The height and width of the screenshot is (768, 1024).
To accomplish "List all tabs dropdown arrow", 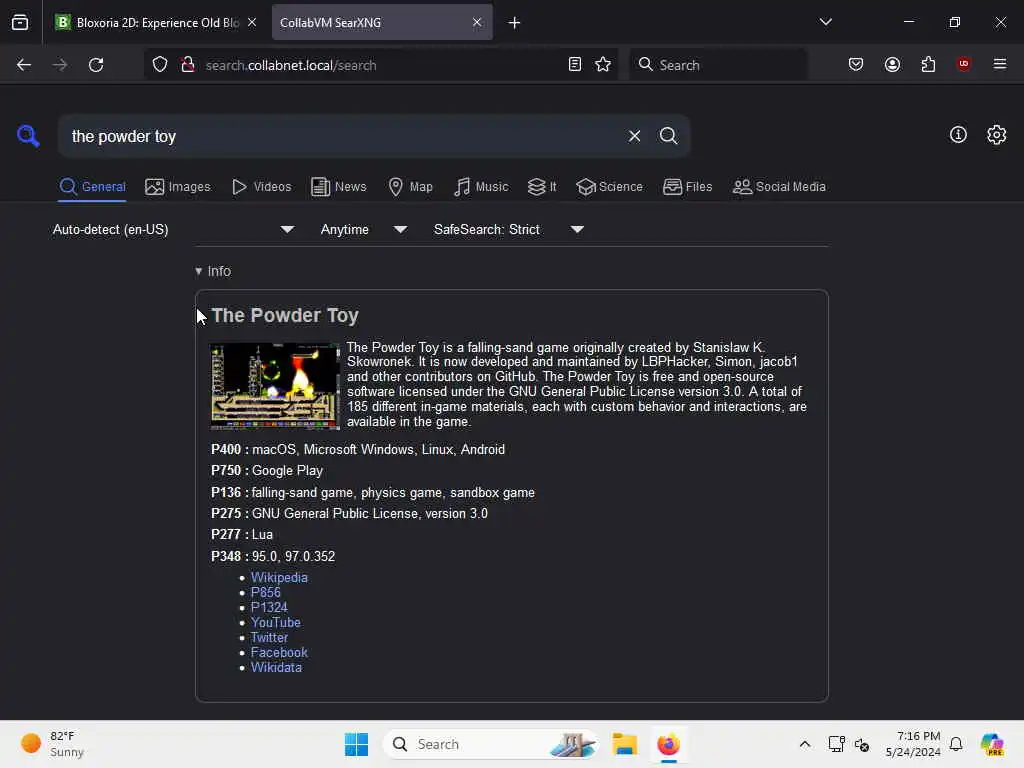I will tap(825, 22).
